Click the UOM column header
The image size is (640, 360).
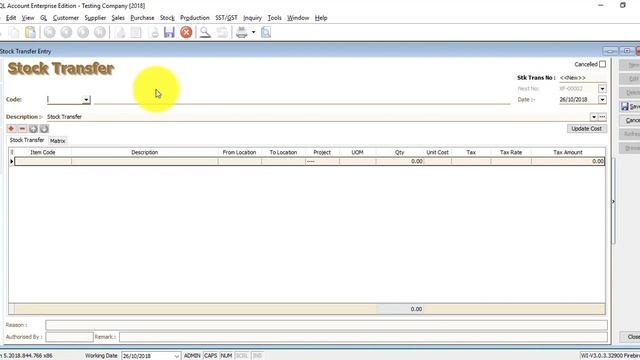(357, 152)
